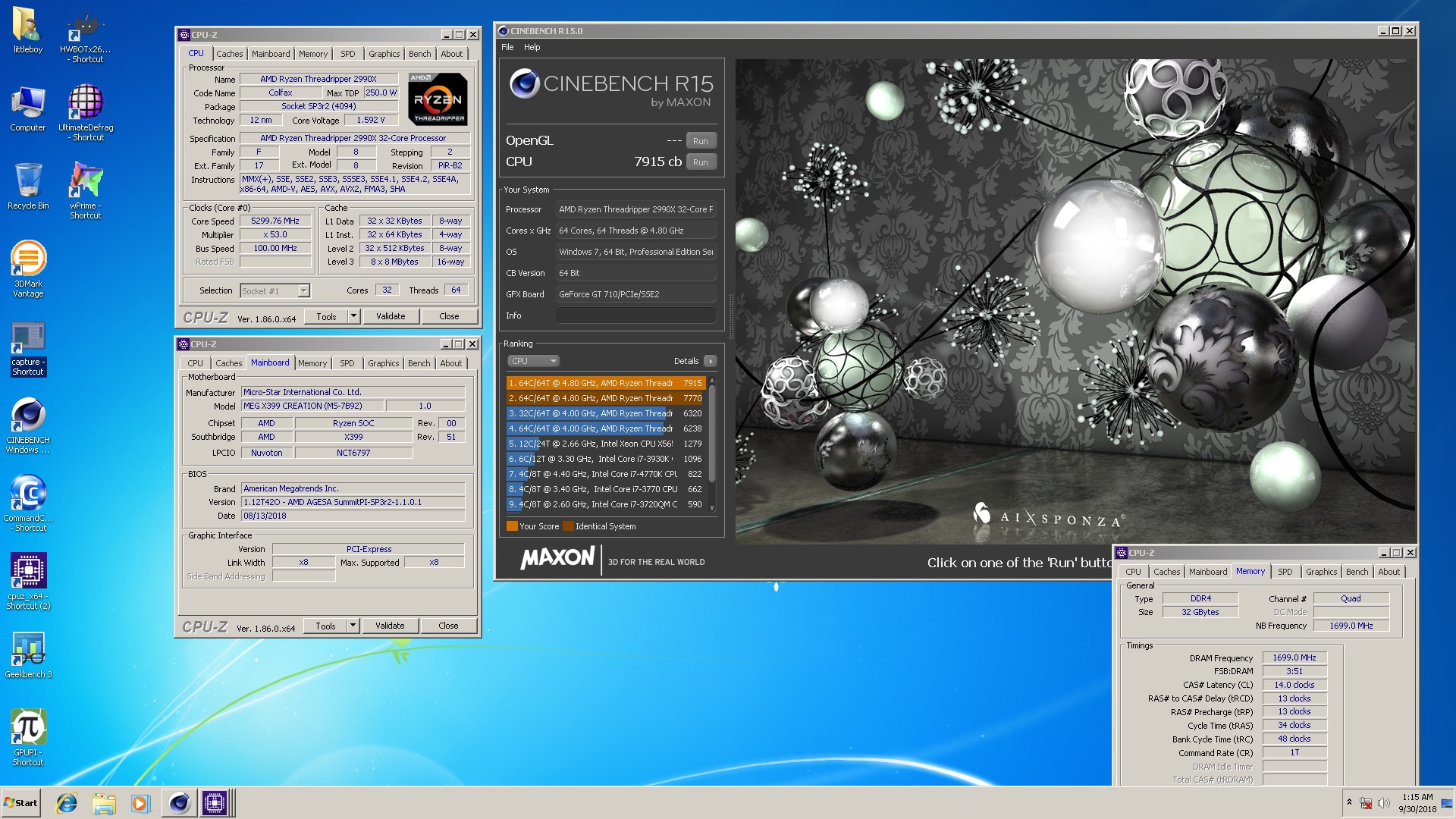This screenshot has width=1456, height=819.
Task: Switch to Caches tab in top CPU-Z
Action: (x=229, y=54)
